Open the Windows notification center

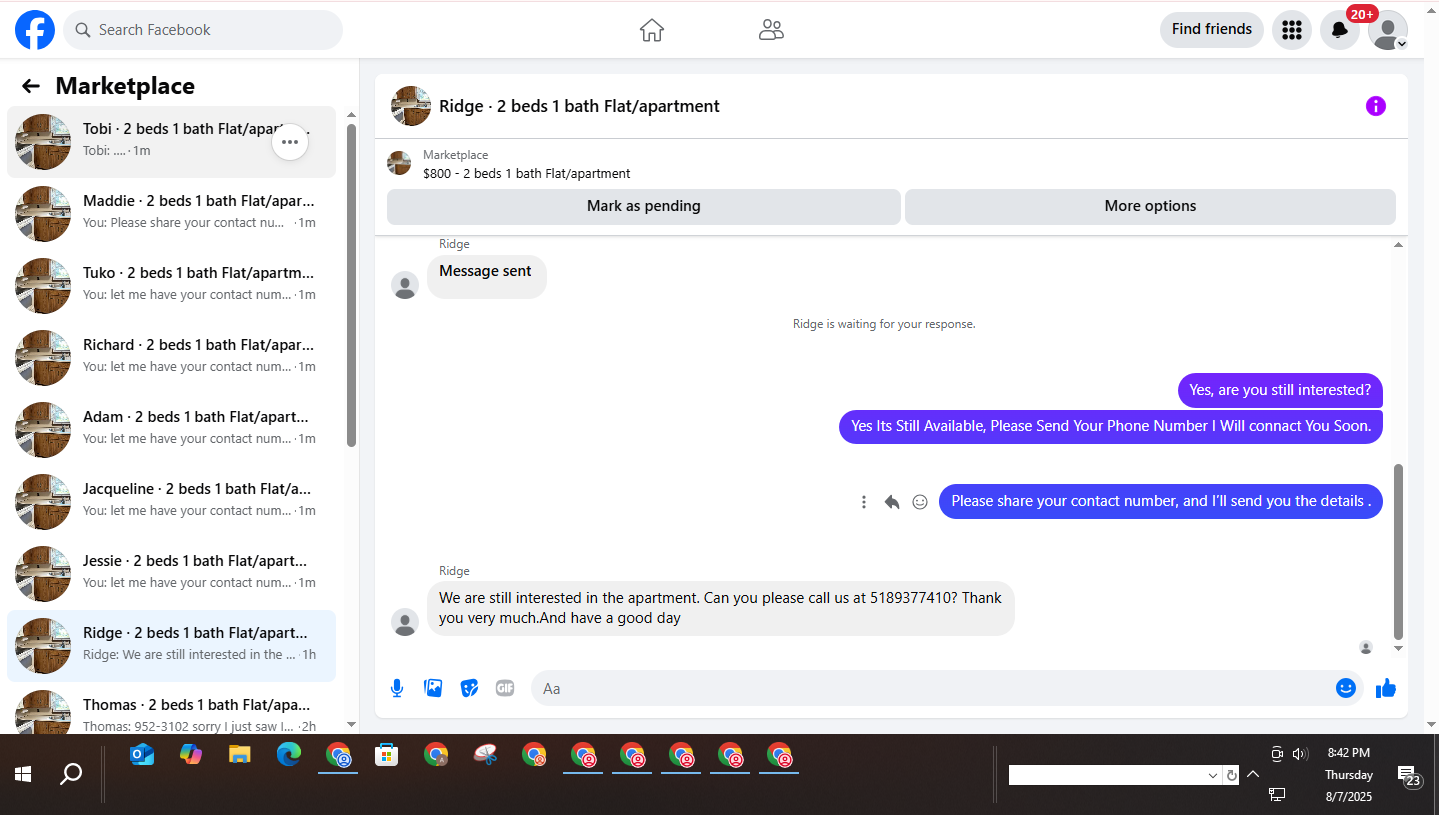coord(1409,777)
